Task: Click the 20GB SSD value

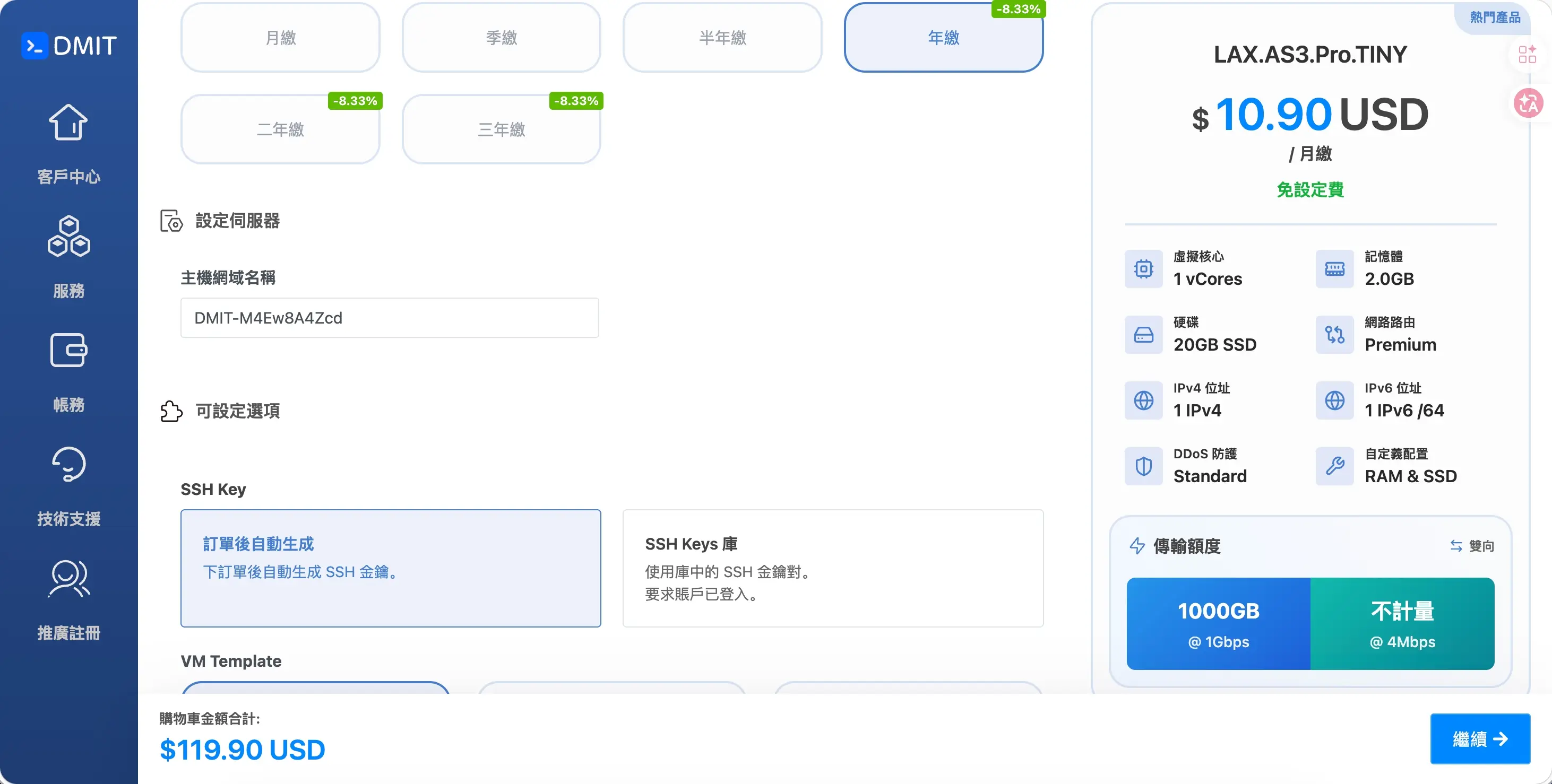Action: tap(1214, 344)
